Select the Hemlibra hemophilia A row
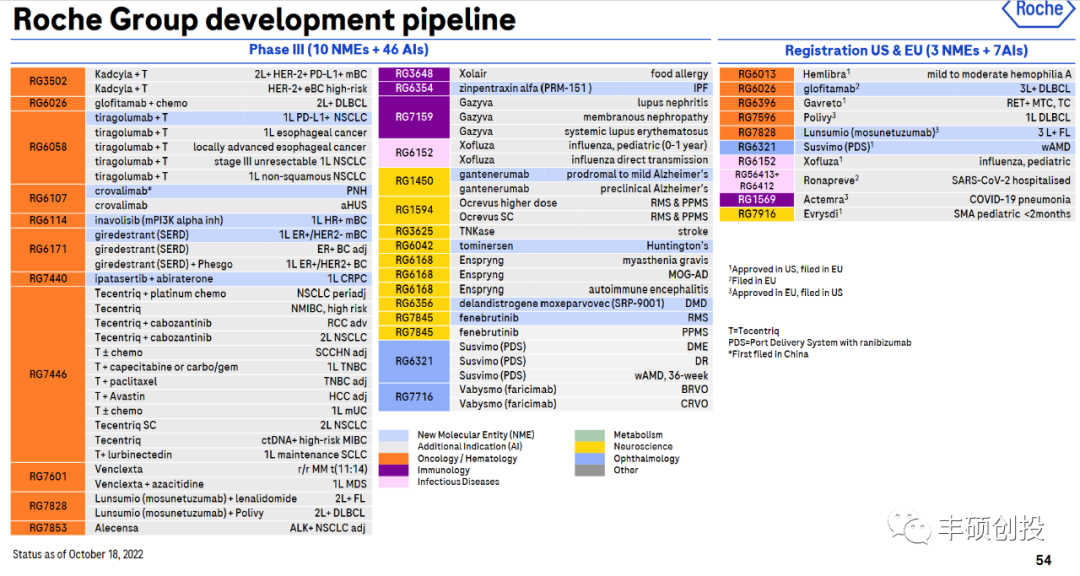The width and height of the screenshot is (1080, 576). (x=936, y=74)
